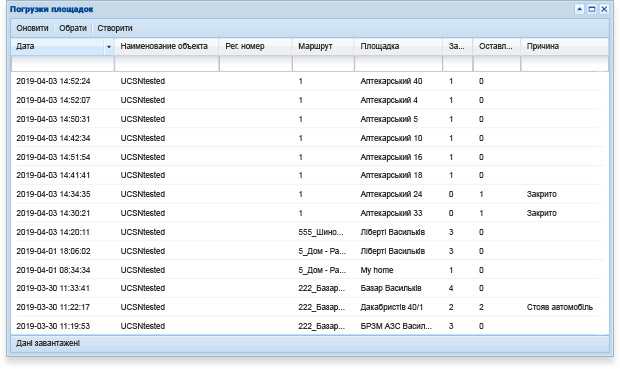This screenshot has height=369, width=620.
Task: Focus the Дата filter field
Action: pos(63,64)
